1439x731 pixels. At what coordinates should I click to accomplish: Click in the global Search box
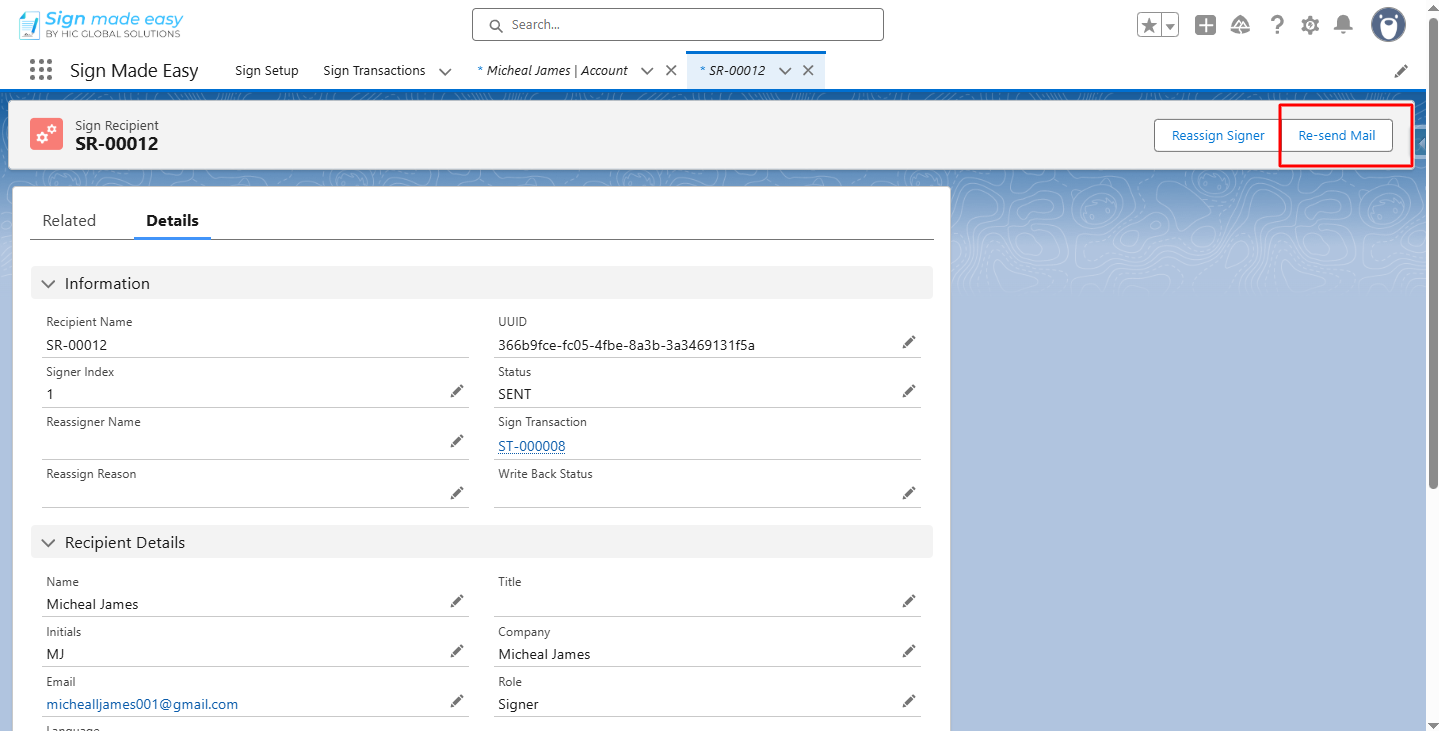(678, 25)
